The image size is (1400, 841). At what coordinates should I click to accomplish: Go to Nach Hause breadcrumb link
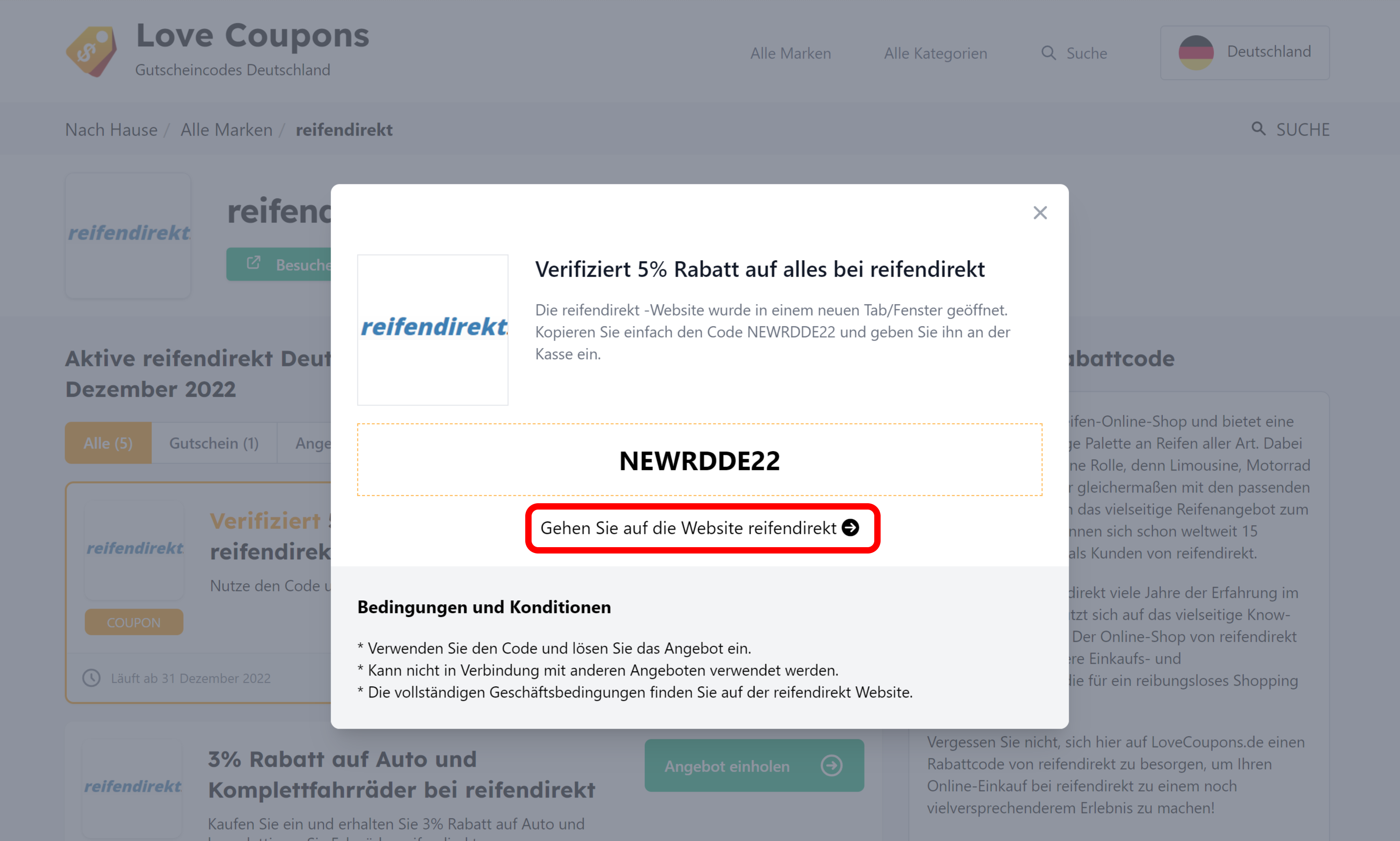[111, 130]
